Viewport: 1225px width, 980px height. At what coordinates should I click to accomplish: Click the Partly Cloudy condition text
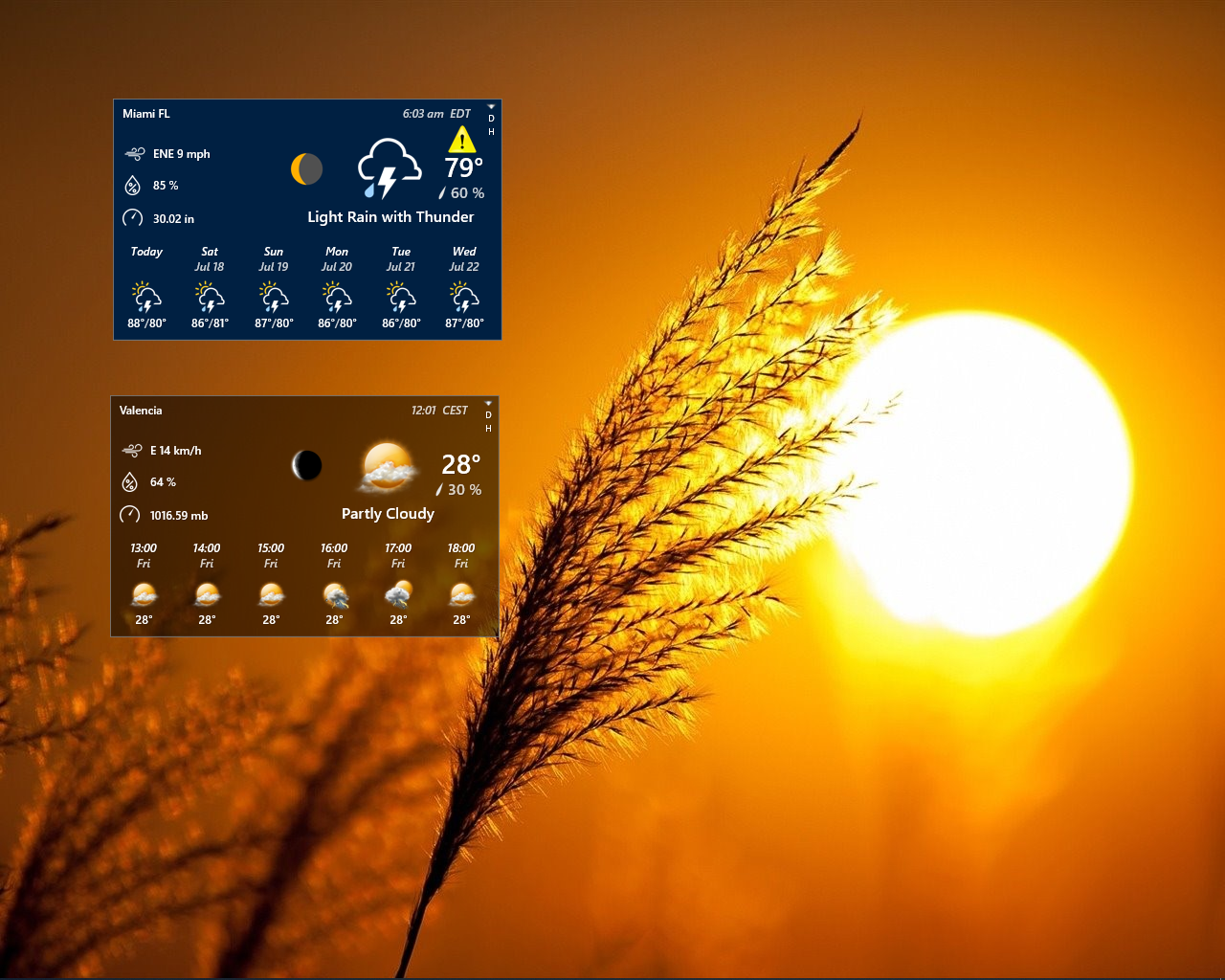click(388, 514)
